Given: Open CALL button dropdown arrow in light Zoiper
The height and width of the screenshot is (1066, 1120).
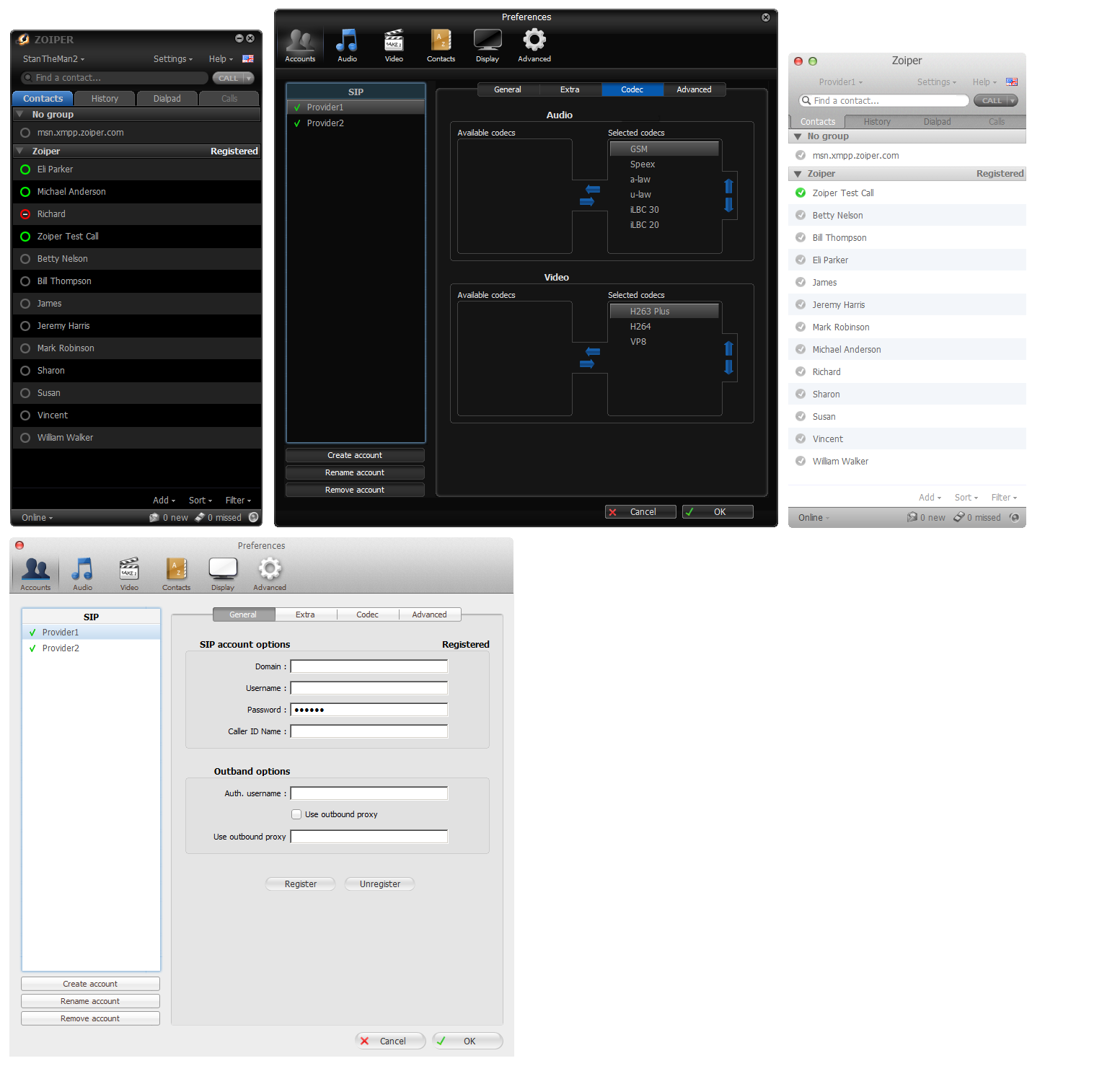Looking at the screenshot, I should tap(1013, 101).
